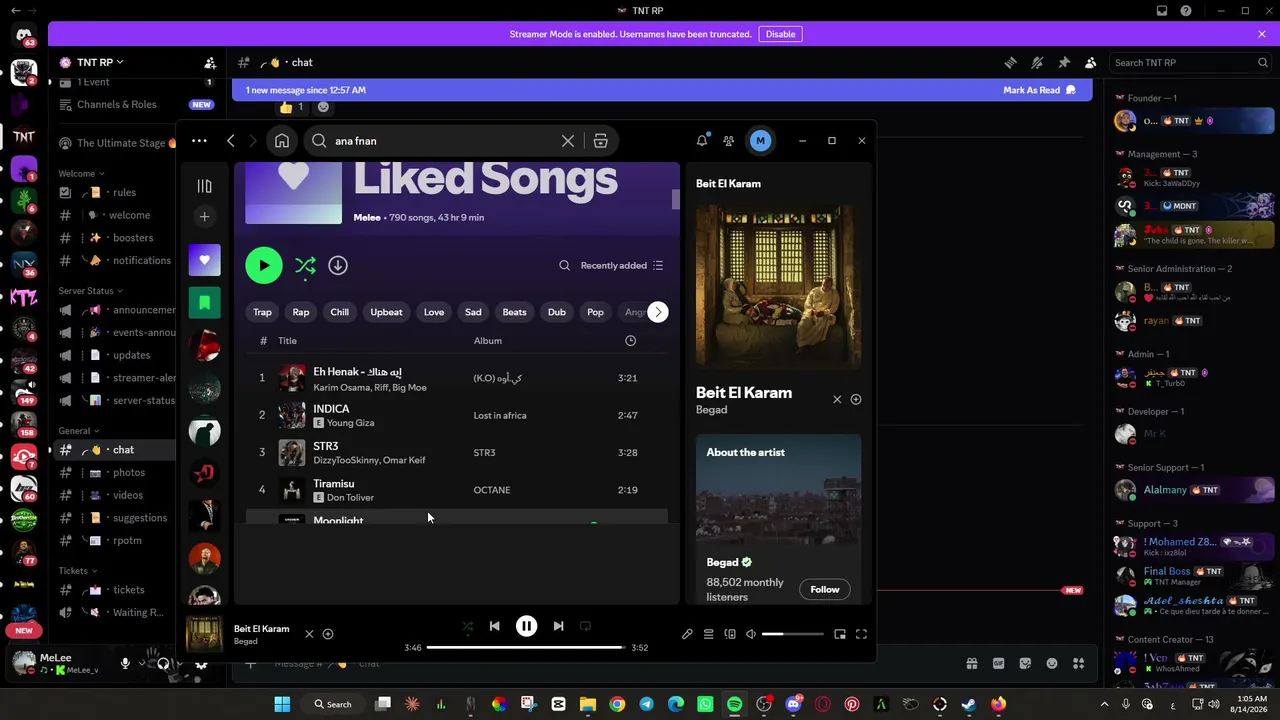
Task: Skip to next track
Action: coord(558,626)
